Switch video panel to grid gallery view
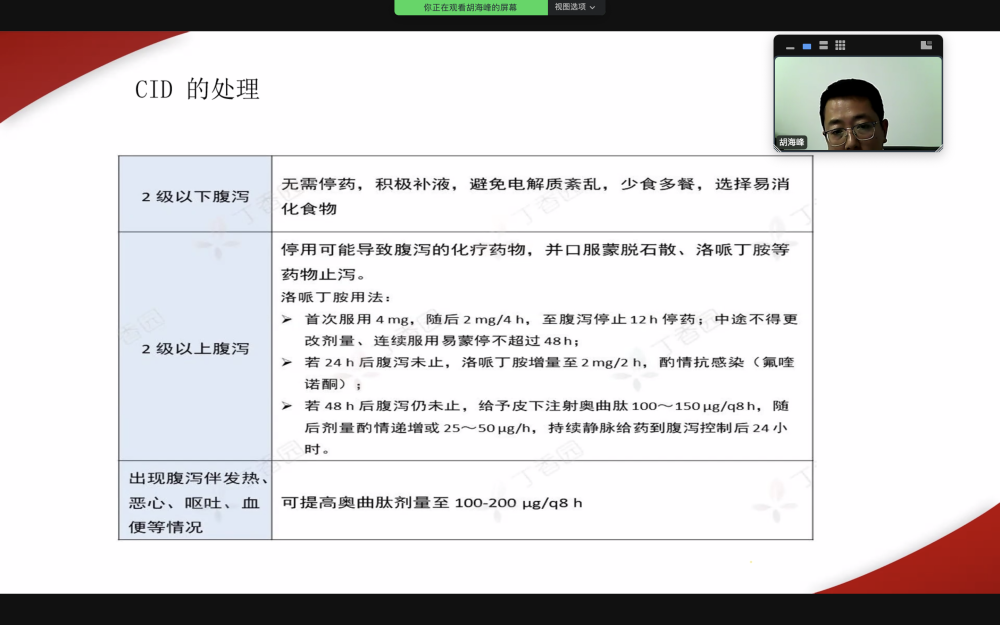 click(x=840, y=46)
